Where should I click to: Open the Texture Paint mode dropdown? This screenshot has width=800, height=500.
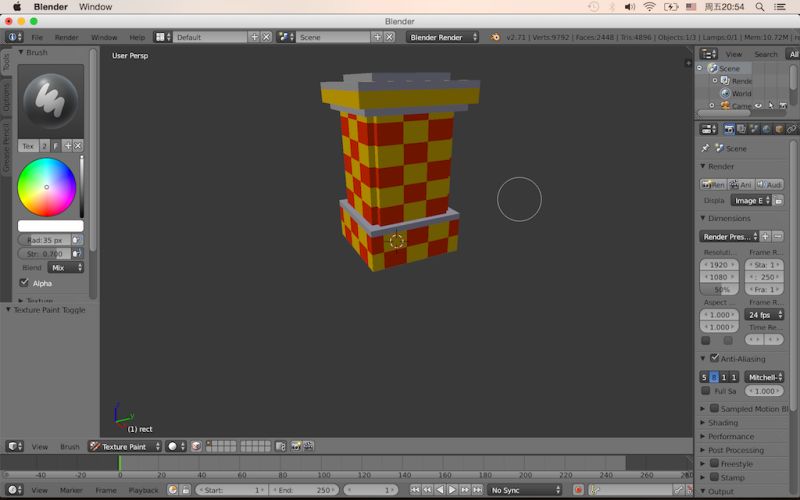click(x=125, y=446)
